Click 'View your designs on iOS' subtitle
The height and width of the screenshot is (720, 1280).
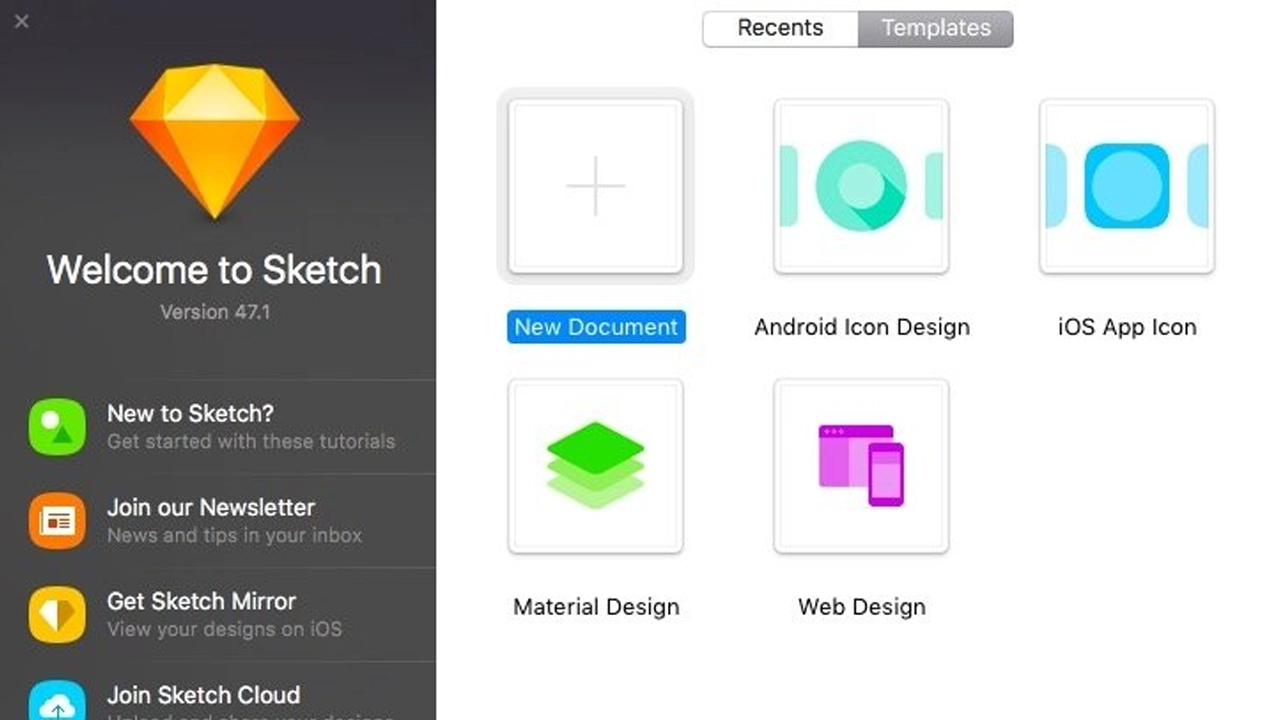click(225, 629)
